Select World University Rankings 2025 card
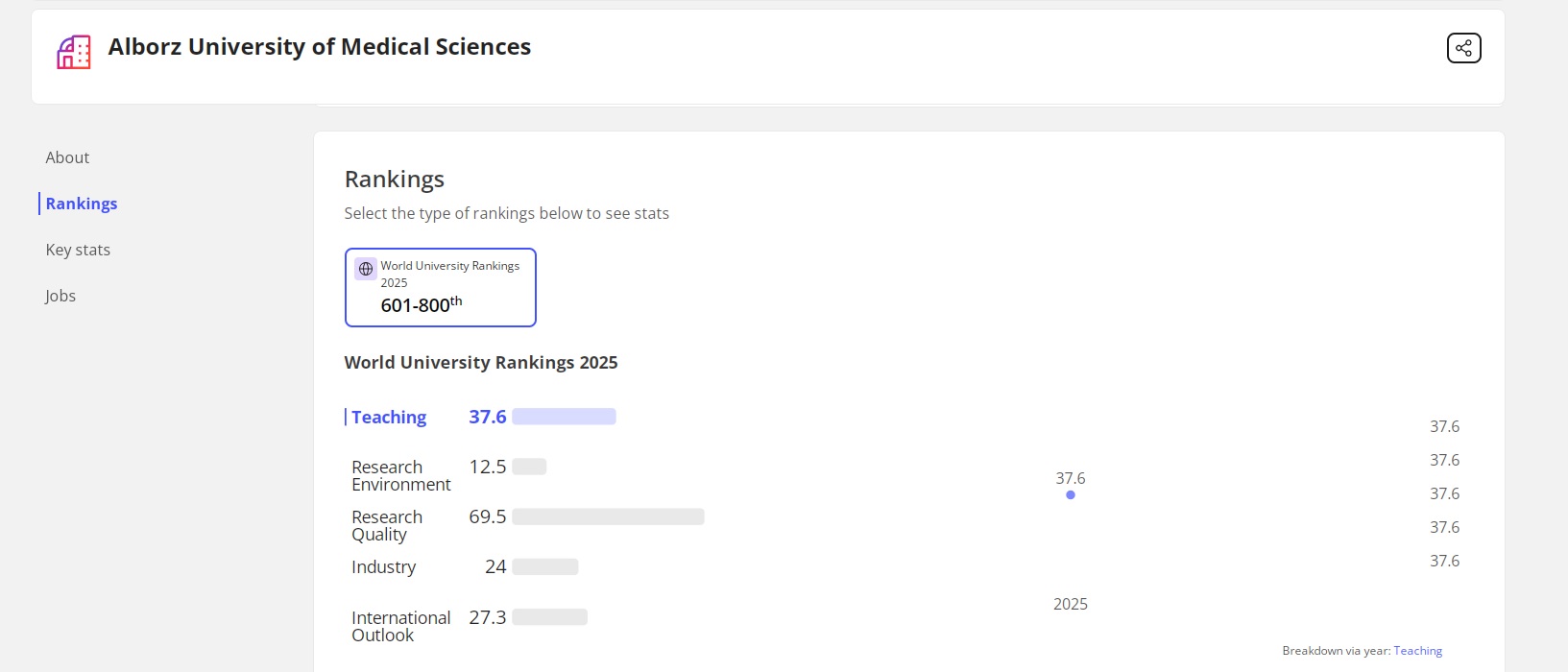The width and height of the screenshot is (1568, 672). [x=440, y=287]
